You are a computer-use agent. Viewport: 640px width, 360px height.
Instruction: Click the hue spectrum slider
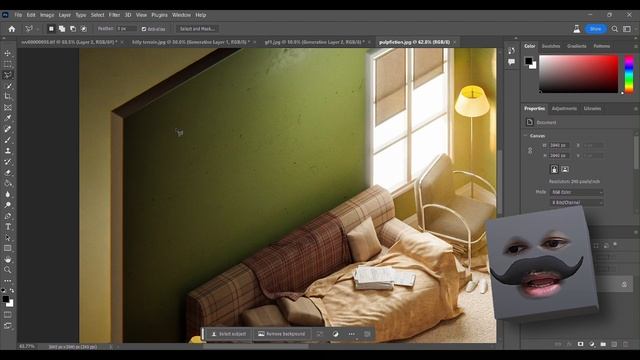pos(629,74)
